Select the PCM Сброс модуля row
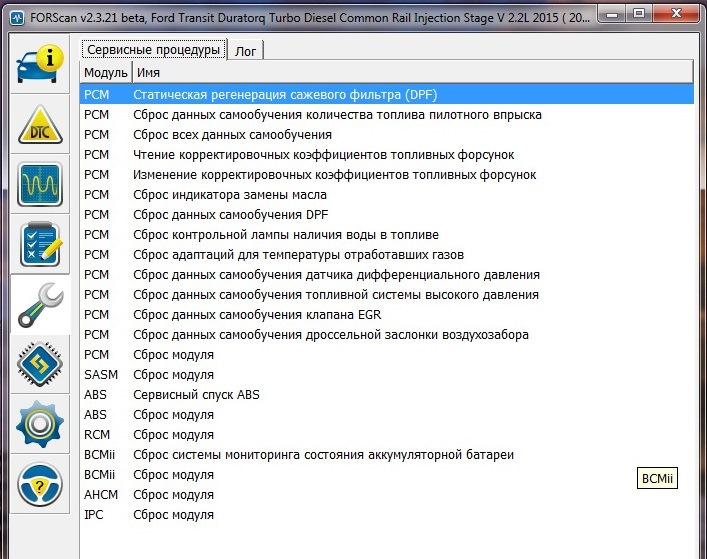The height and width of the screenshot is (559, 707). coord(386,355)
